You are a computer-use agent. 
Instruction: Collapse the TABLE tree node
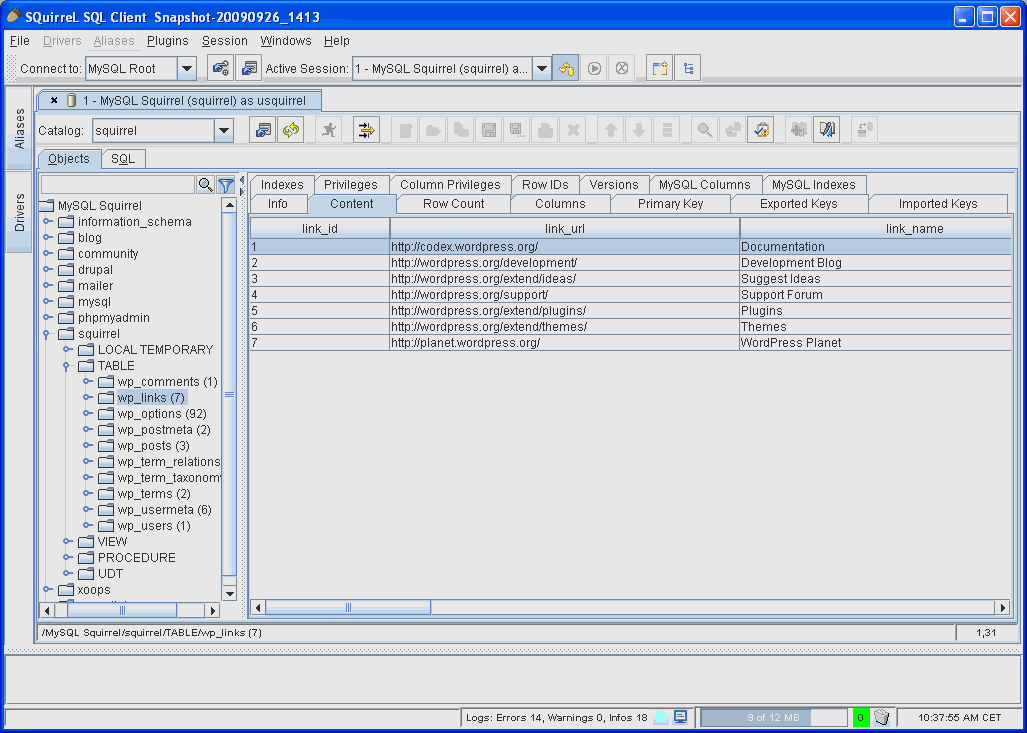(x=67, y=366)
